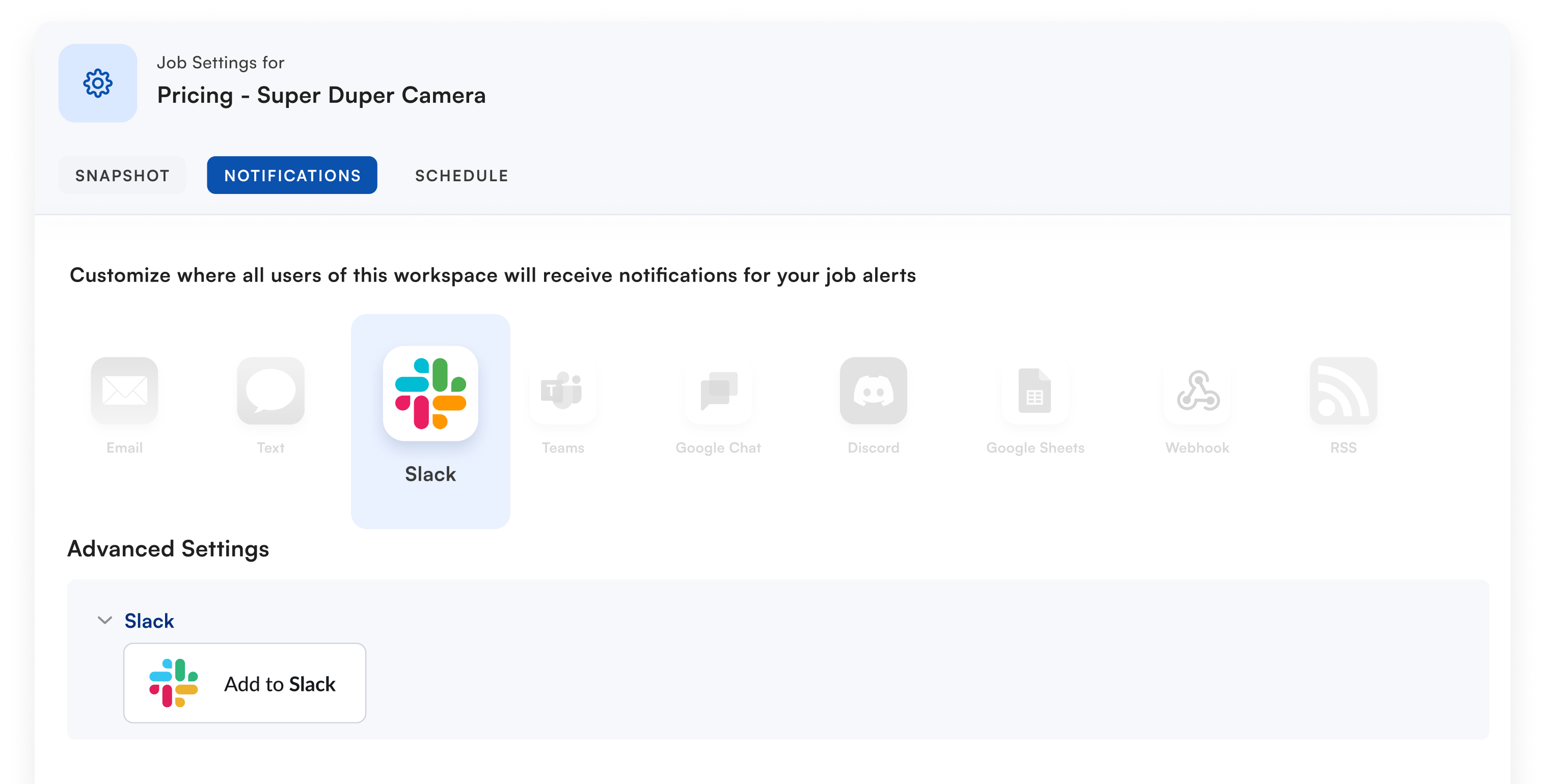Open the Notifications tab
This screenshot has width=1544, height=784.
(x=292, y=175)
